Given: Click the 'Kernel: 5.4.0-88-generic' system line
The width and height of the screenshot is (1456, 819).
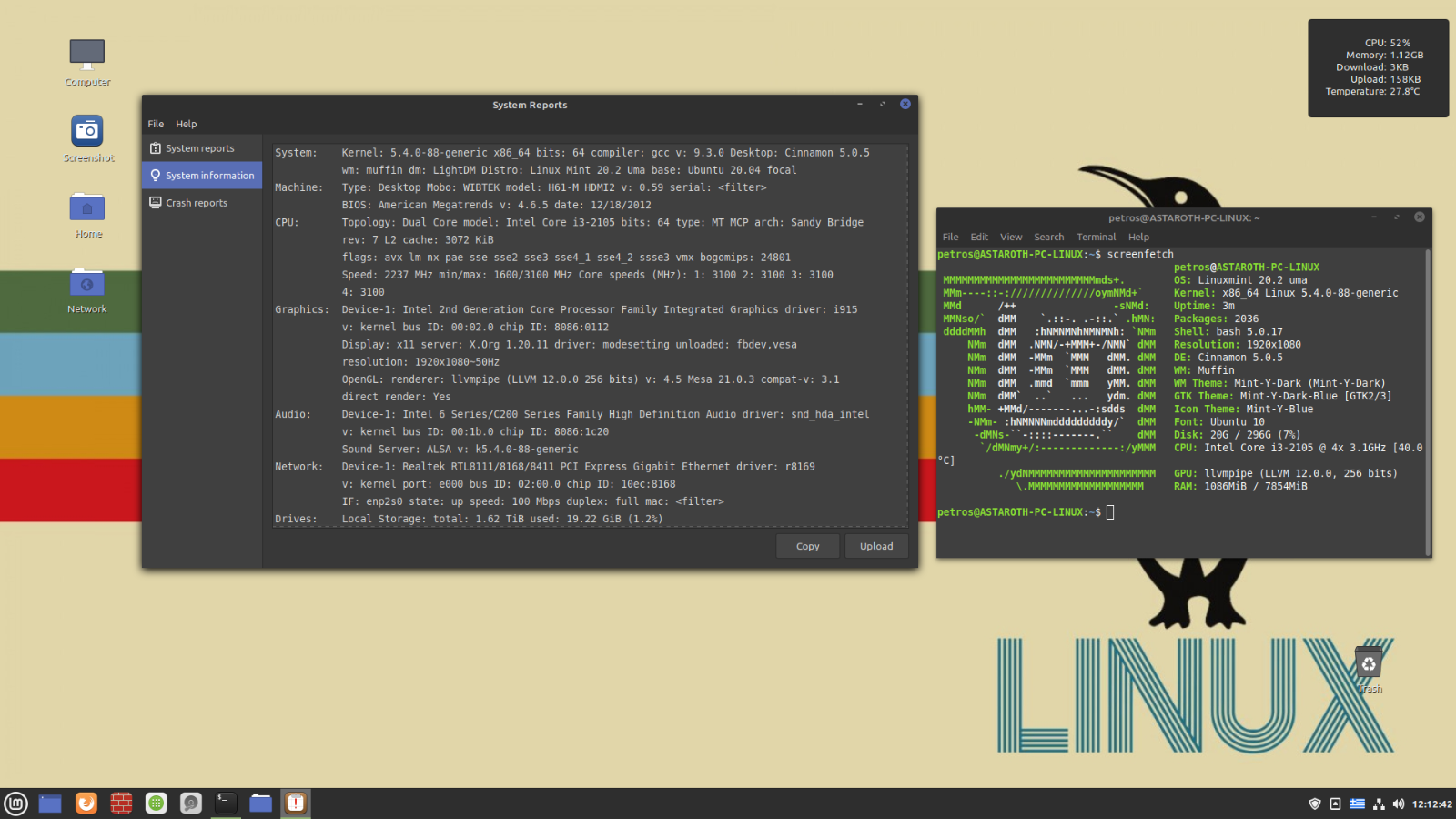Looking at the screenshot, I should point(605,153).
